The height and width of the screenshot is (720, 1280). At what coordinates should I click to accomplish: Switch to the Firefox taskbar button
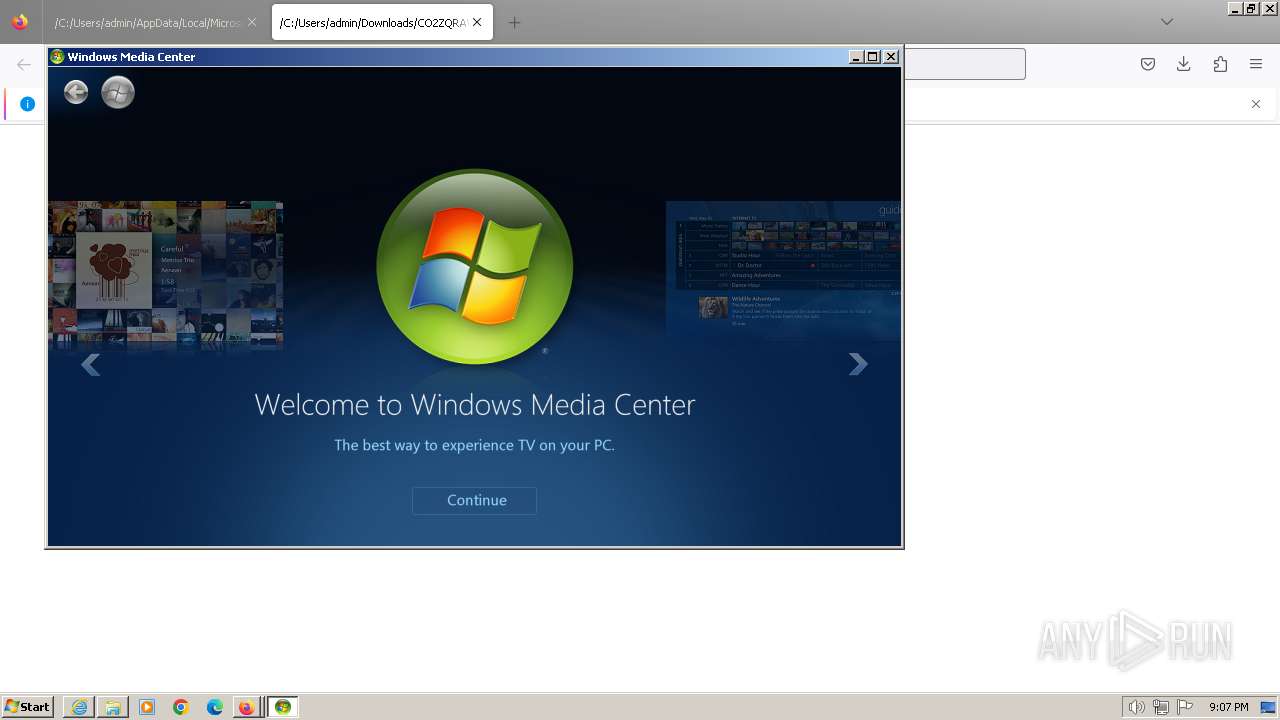click(x=247, y=707)
